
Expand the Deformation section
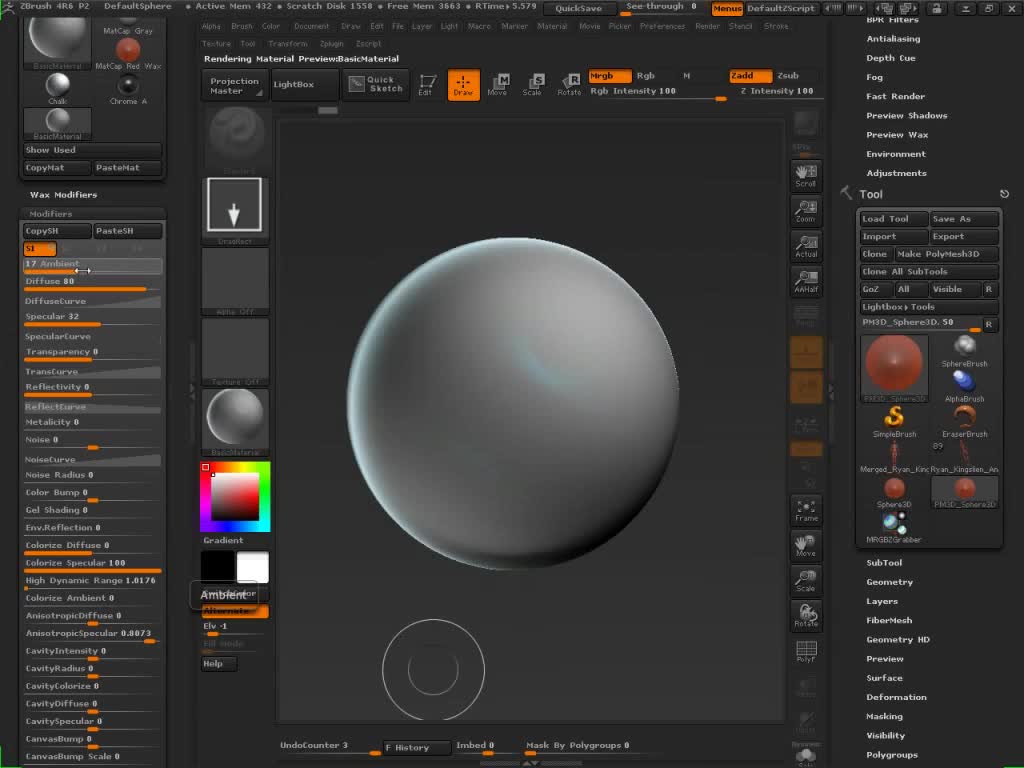896,697
